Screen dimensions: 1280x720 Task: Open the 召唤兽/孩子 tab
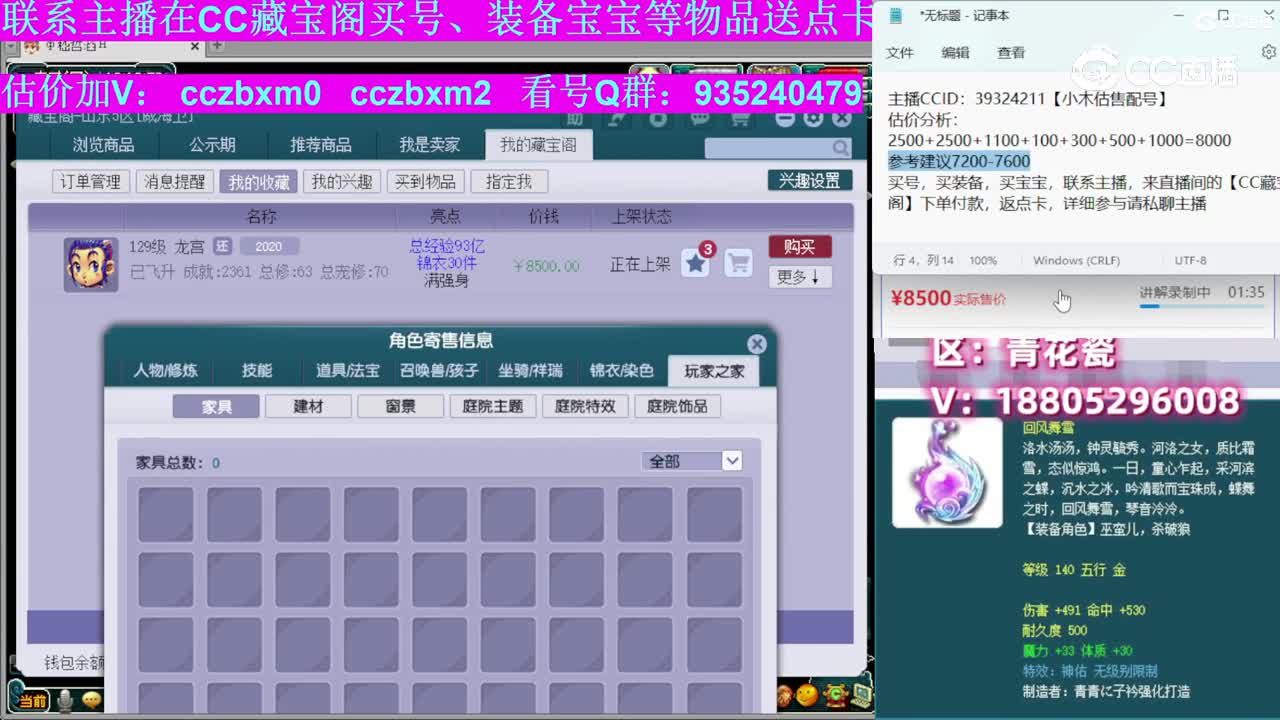pos(439,370)
